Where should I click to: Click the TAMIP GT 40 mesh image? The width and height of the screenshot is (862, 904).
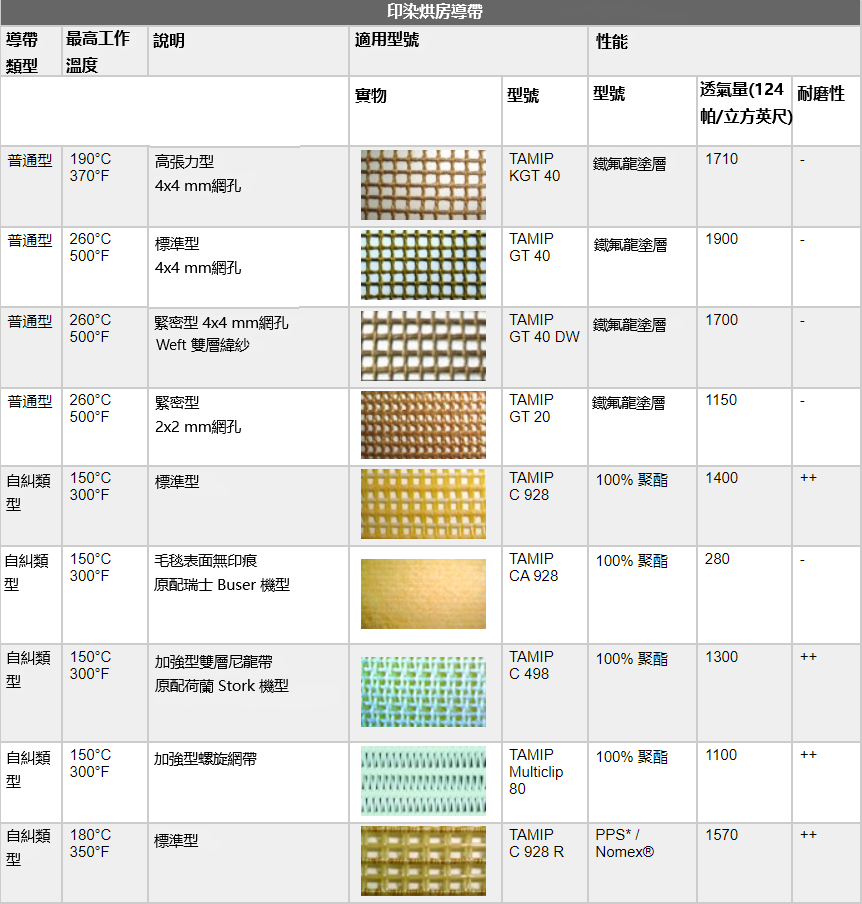[423, 265]
